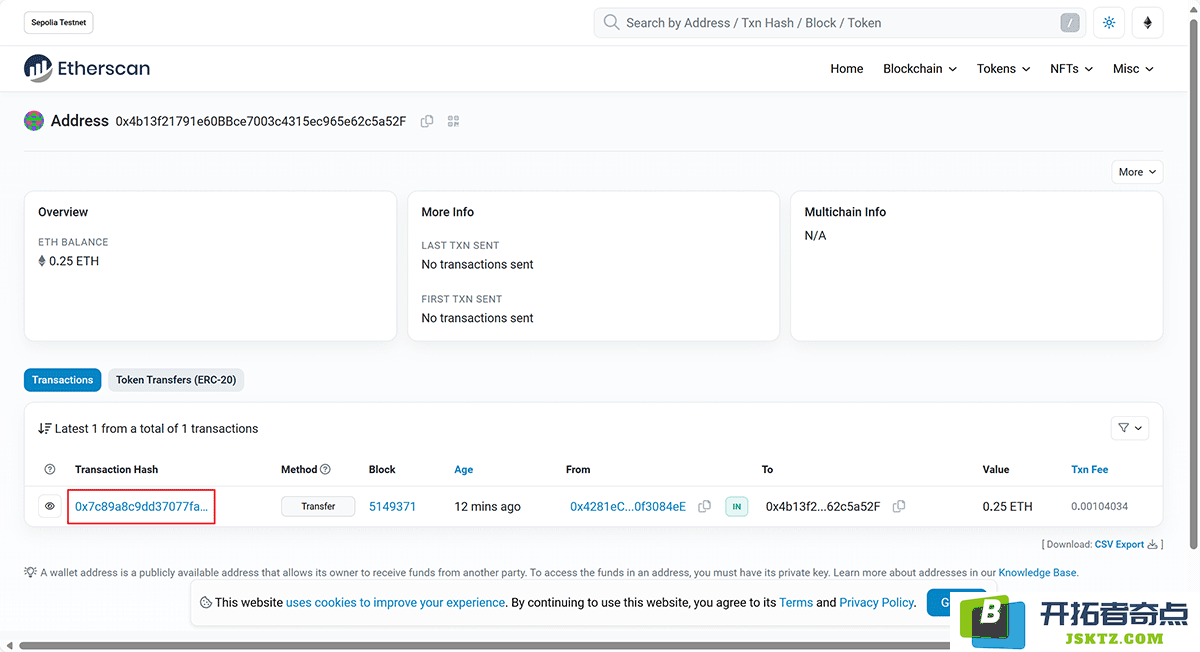Toggle the light/dark theme sun icon
1200x652 pixels.
pyautogui.click(x=1108, y=23)
